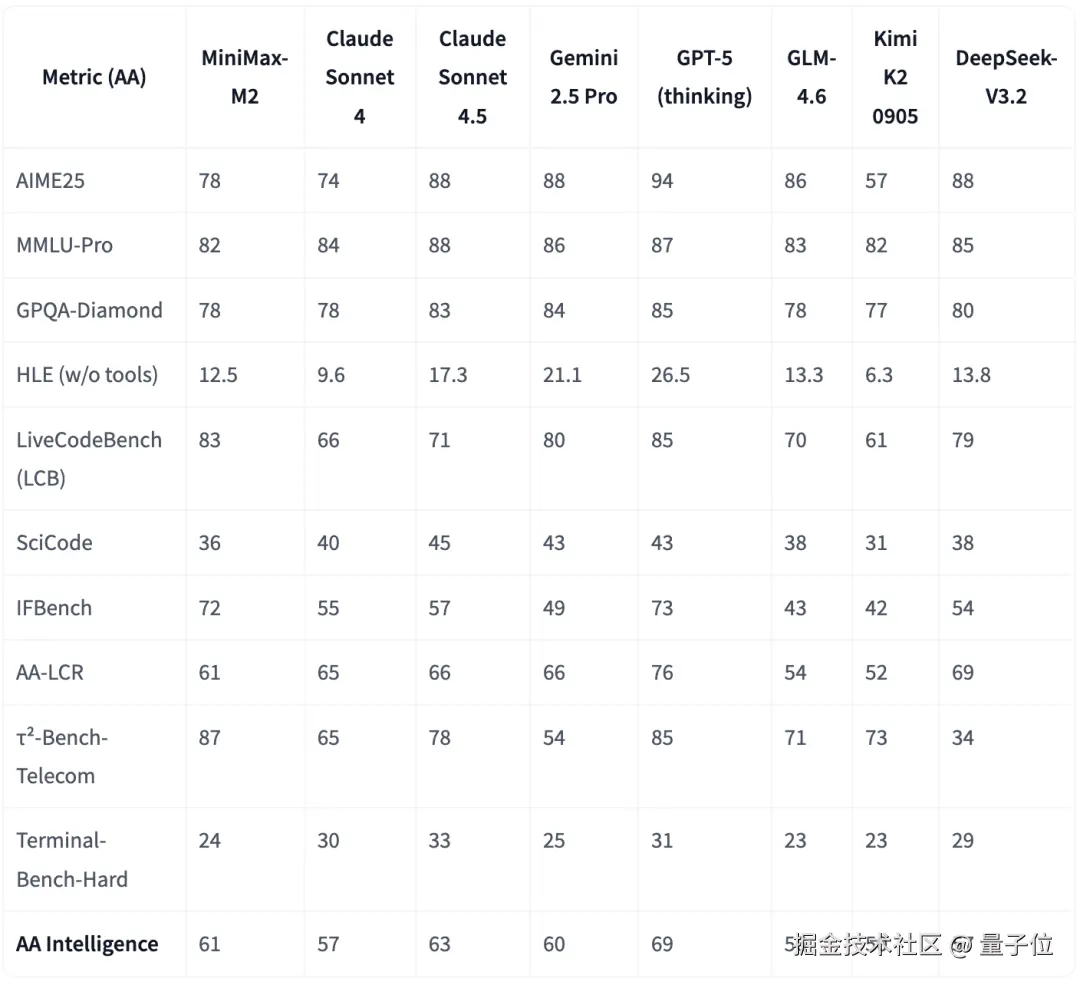Click the SciCode row label

(x=54, y=543)
